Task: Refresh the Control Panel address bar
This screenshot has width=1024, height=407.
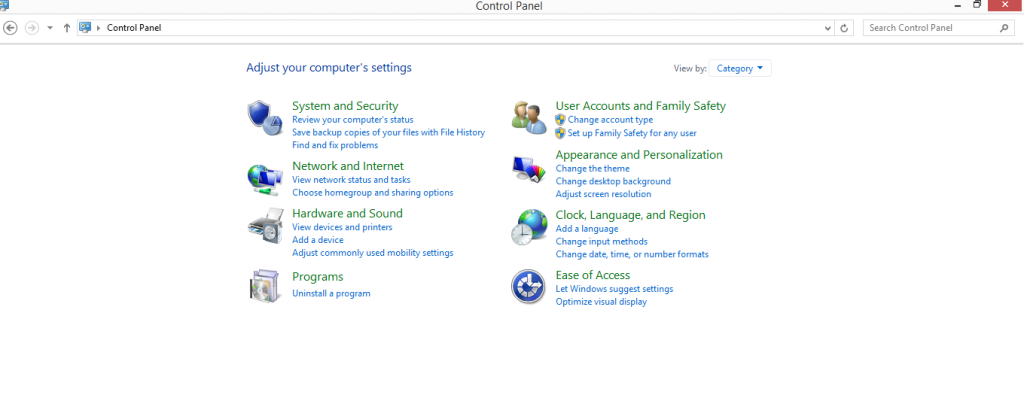Action: (844, 28)
